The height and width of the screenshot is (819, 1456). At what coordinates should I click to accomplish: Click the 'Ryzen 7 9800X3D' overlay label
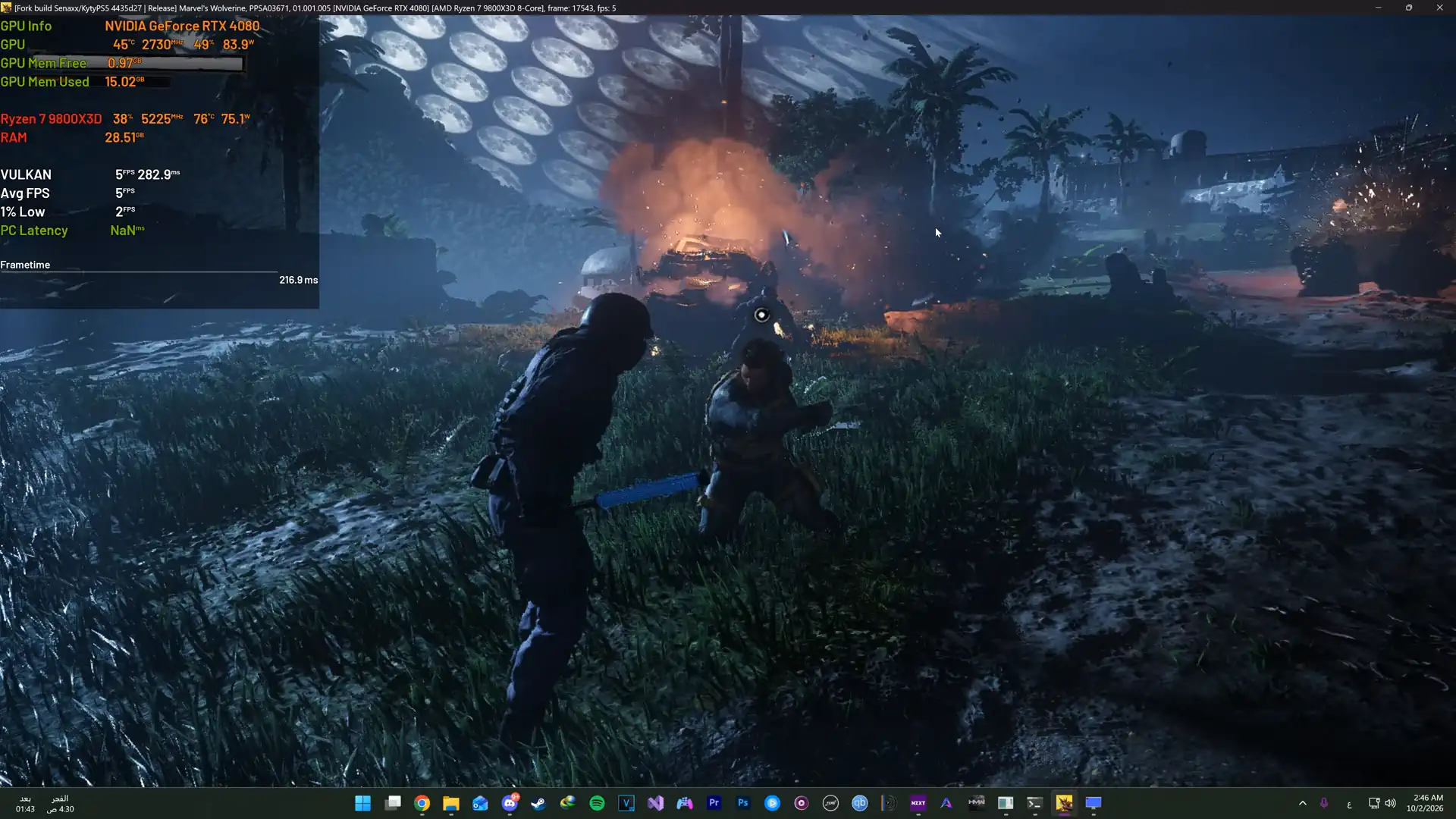[x=51, y=119]
